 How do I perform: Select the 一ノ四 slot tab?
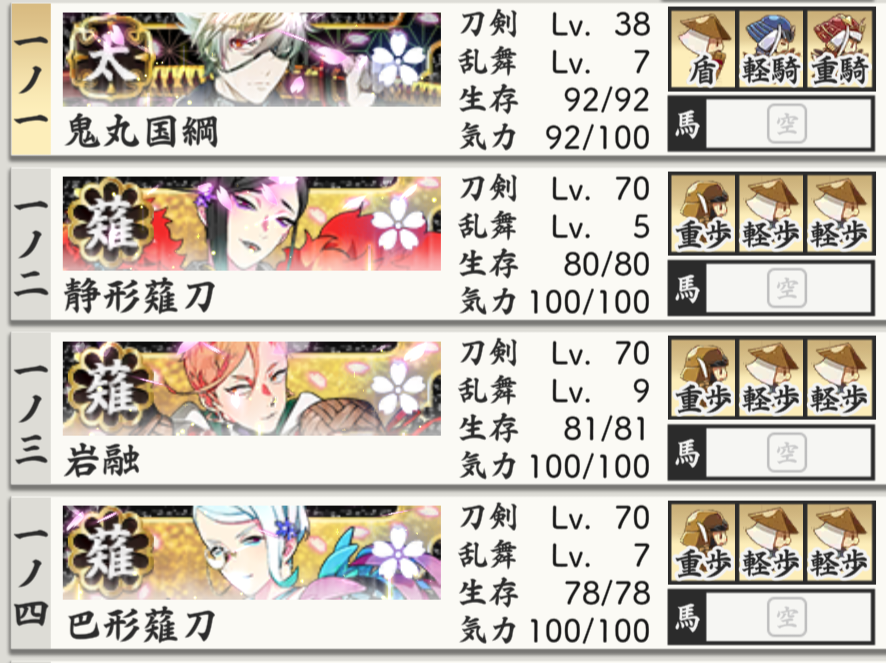point(31,573)
